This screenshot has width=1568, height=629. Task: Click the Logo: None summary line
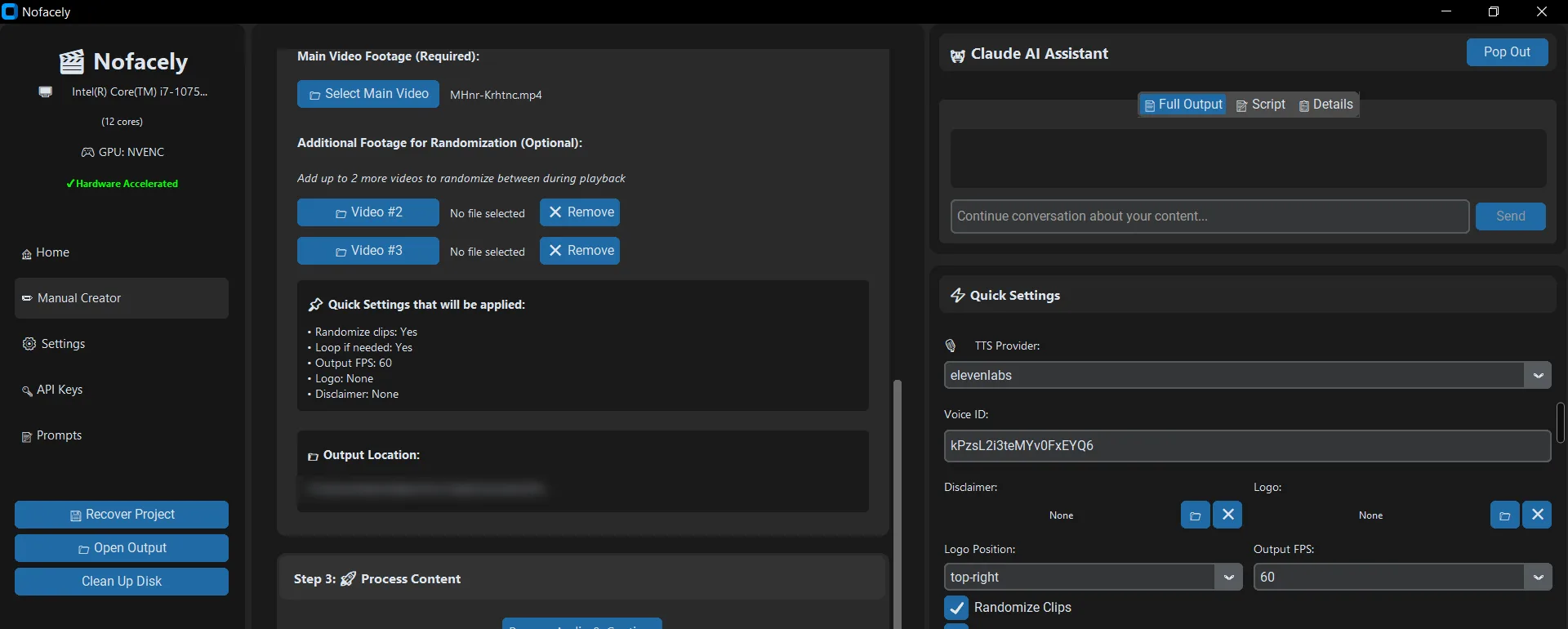click(x=341, y=379)
